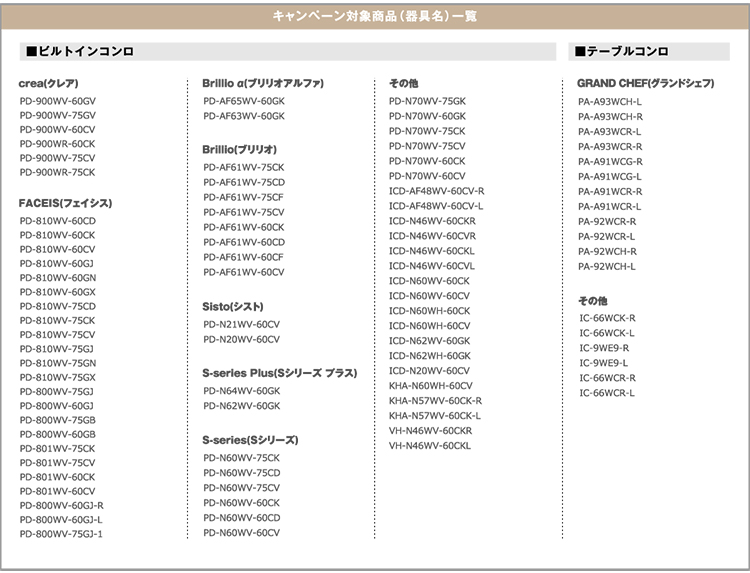Click model VH-N46WV-60CKR
The image size is (750, 573).
point(430,430)
